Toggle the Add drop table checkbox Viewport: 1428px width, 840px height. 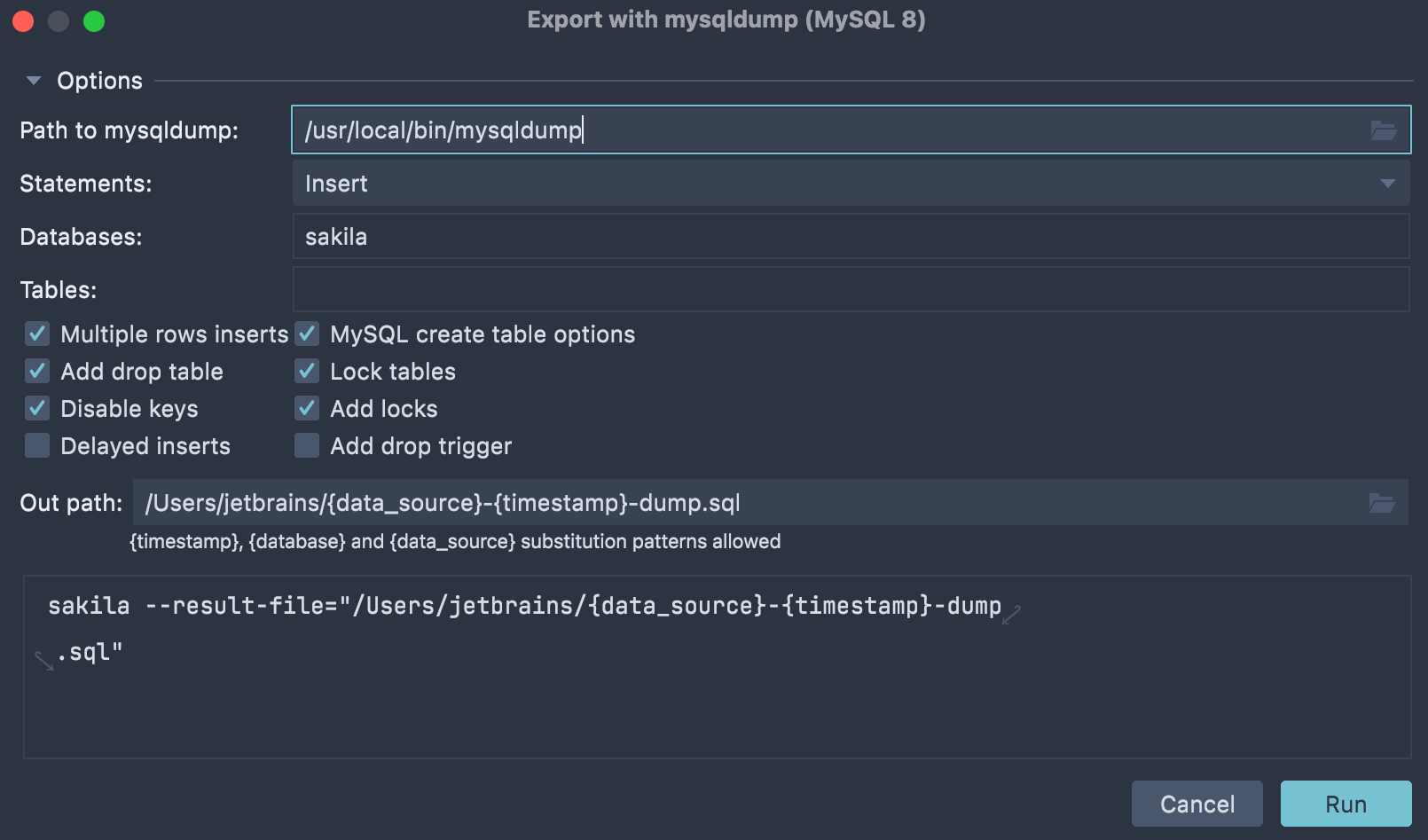pos(37,372)
